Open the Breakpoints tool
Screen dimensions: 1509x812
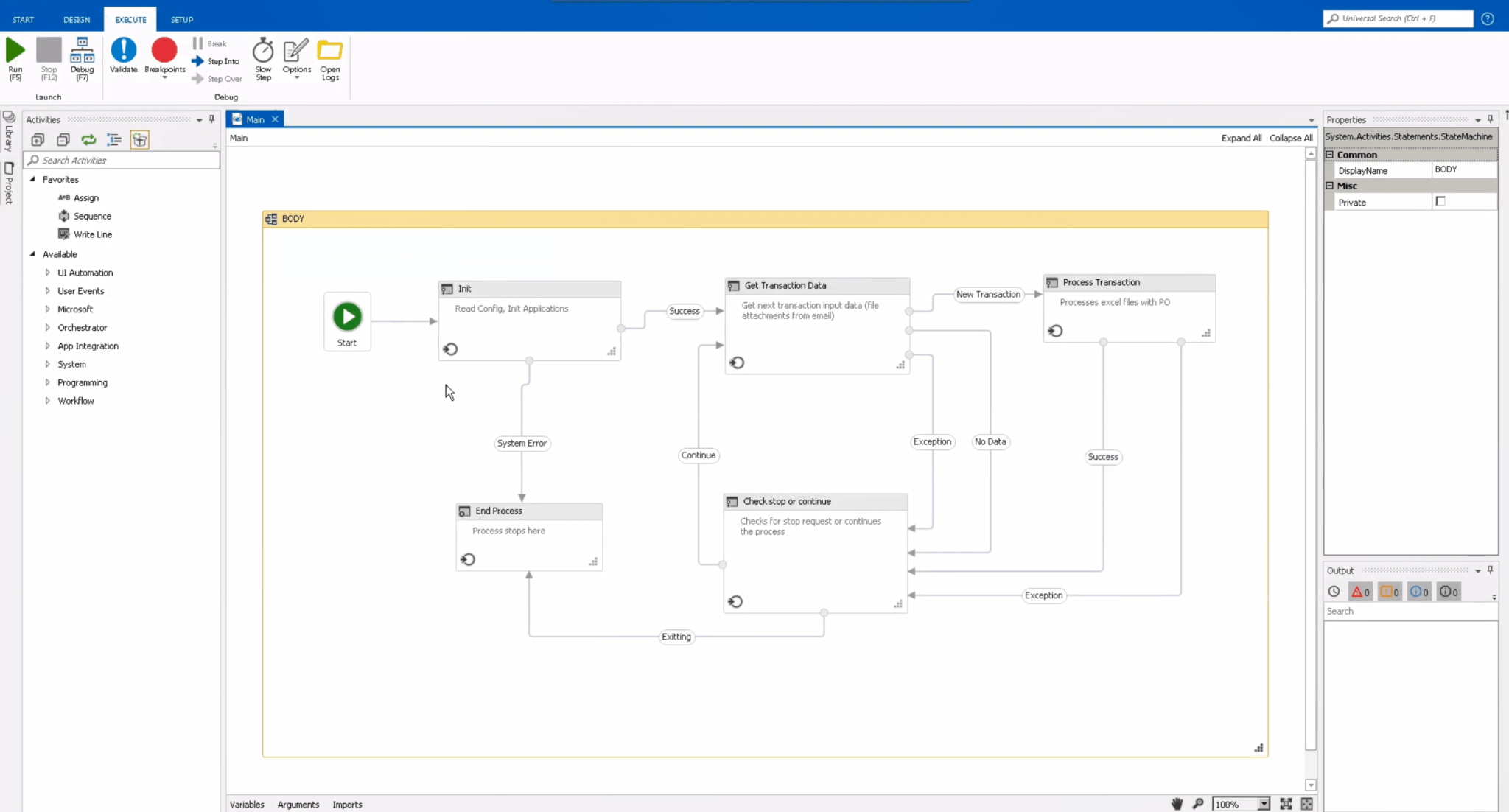click(164, 57)
